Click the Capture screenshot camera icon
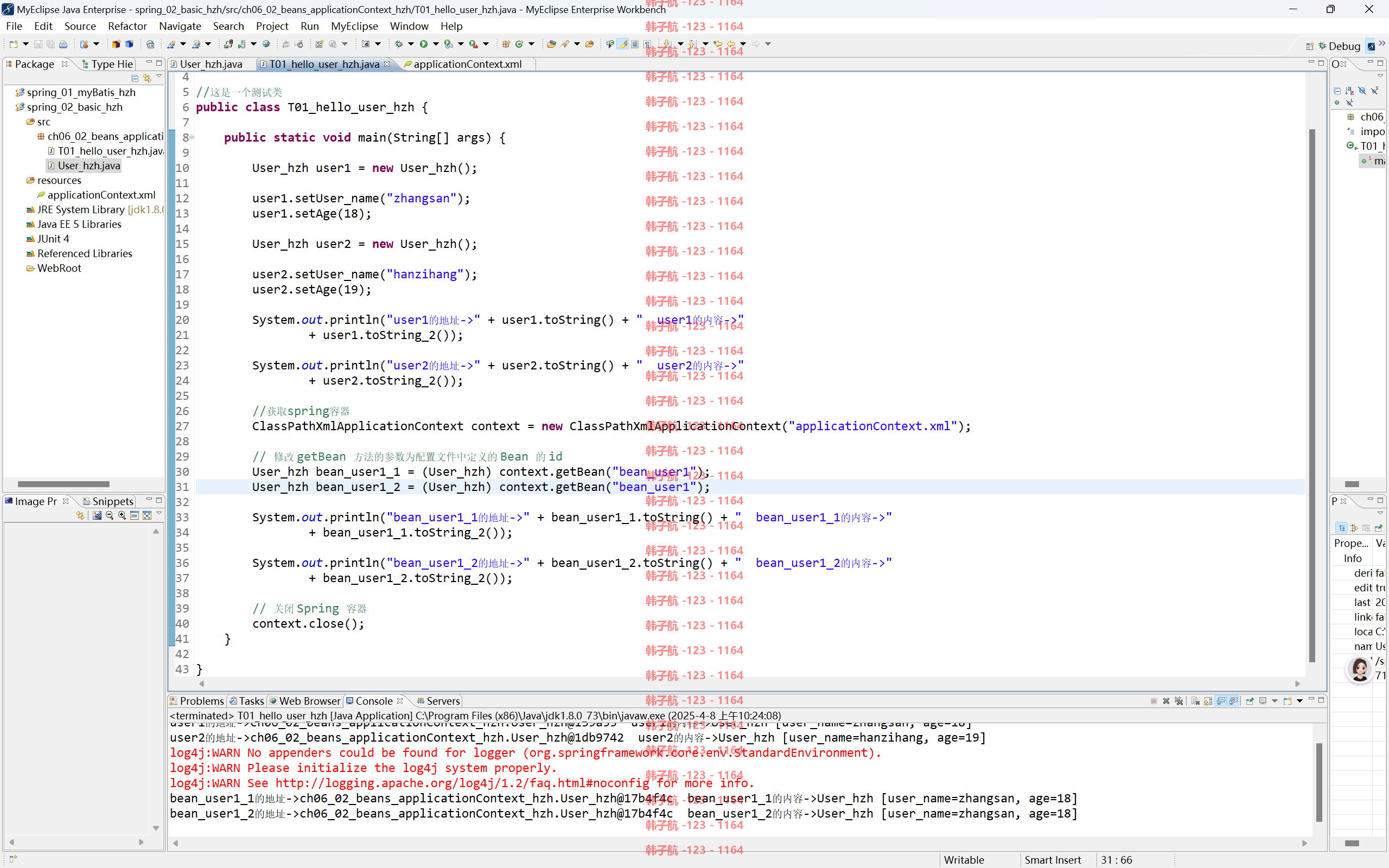This screenshot has width=1389, height=868. (366, 44)
